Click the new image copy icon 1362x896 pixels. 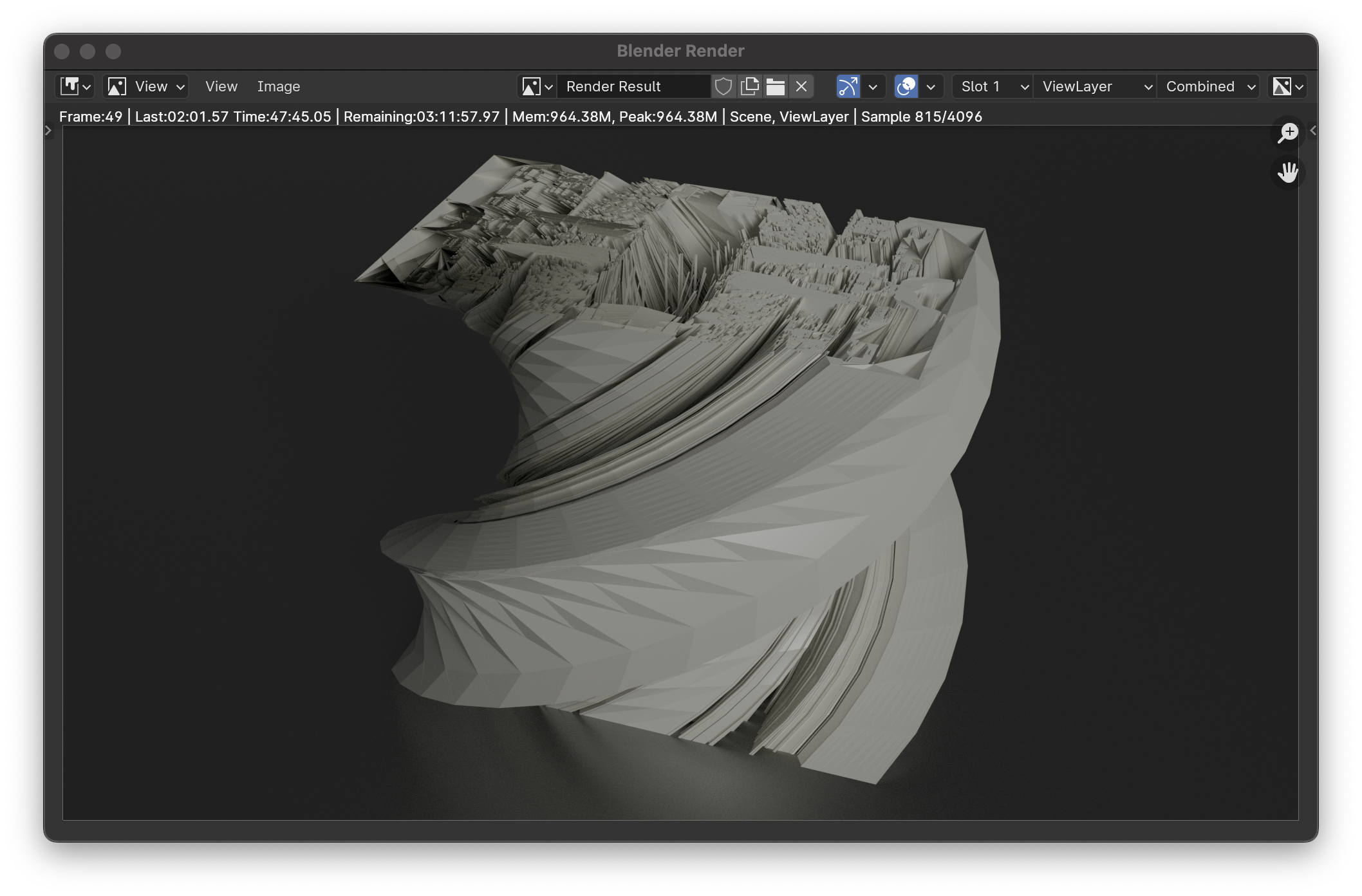(x=749, y=86)
